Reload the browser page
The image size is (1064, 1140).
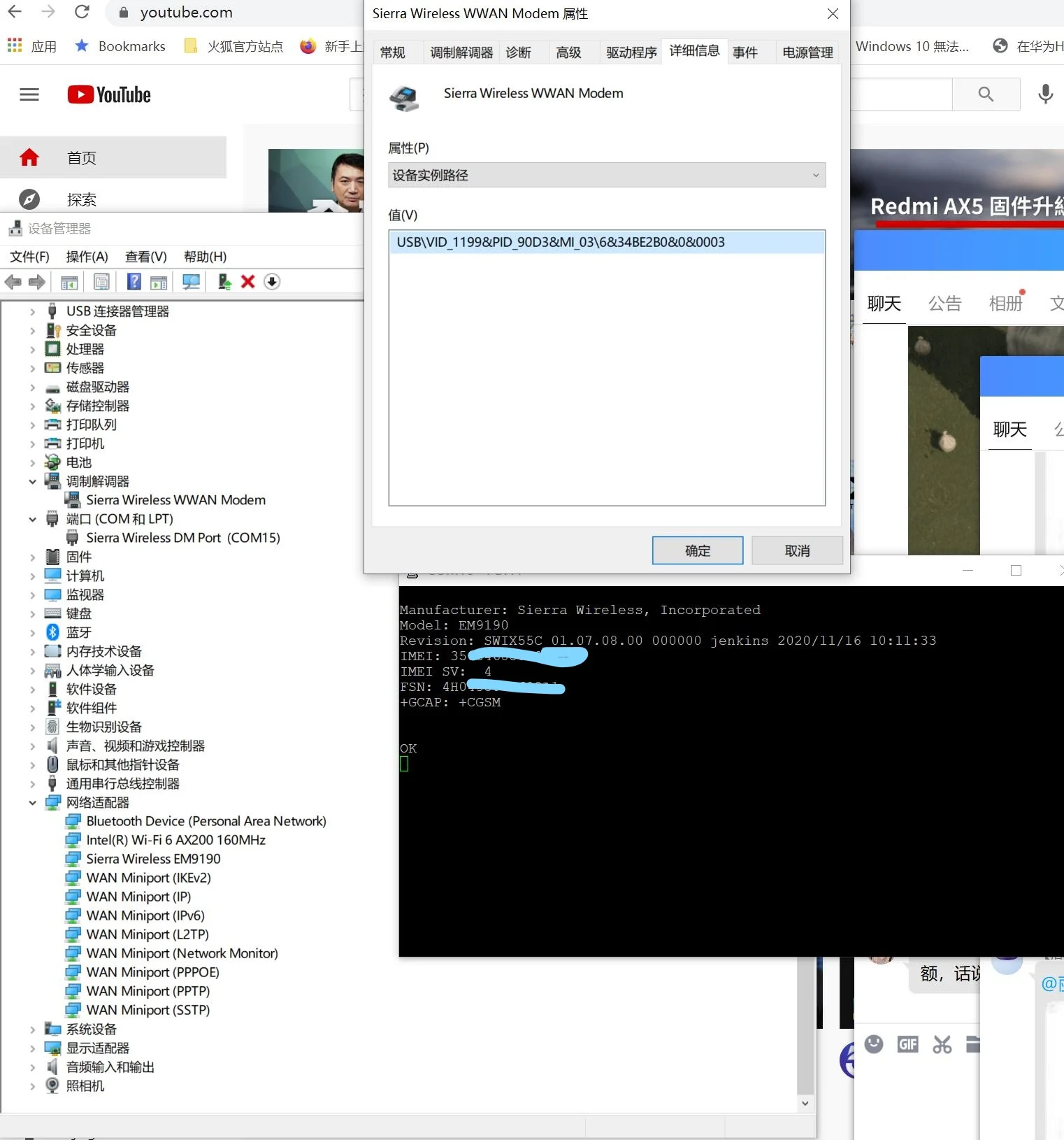point(82,12)
